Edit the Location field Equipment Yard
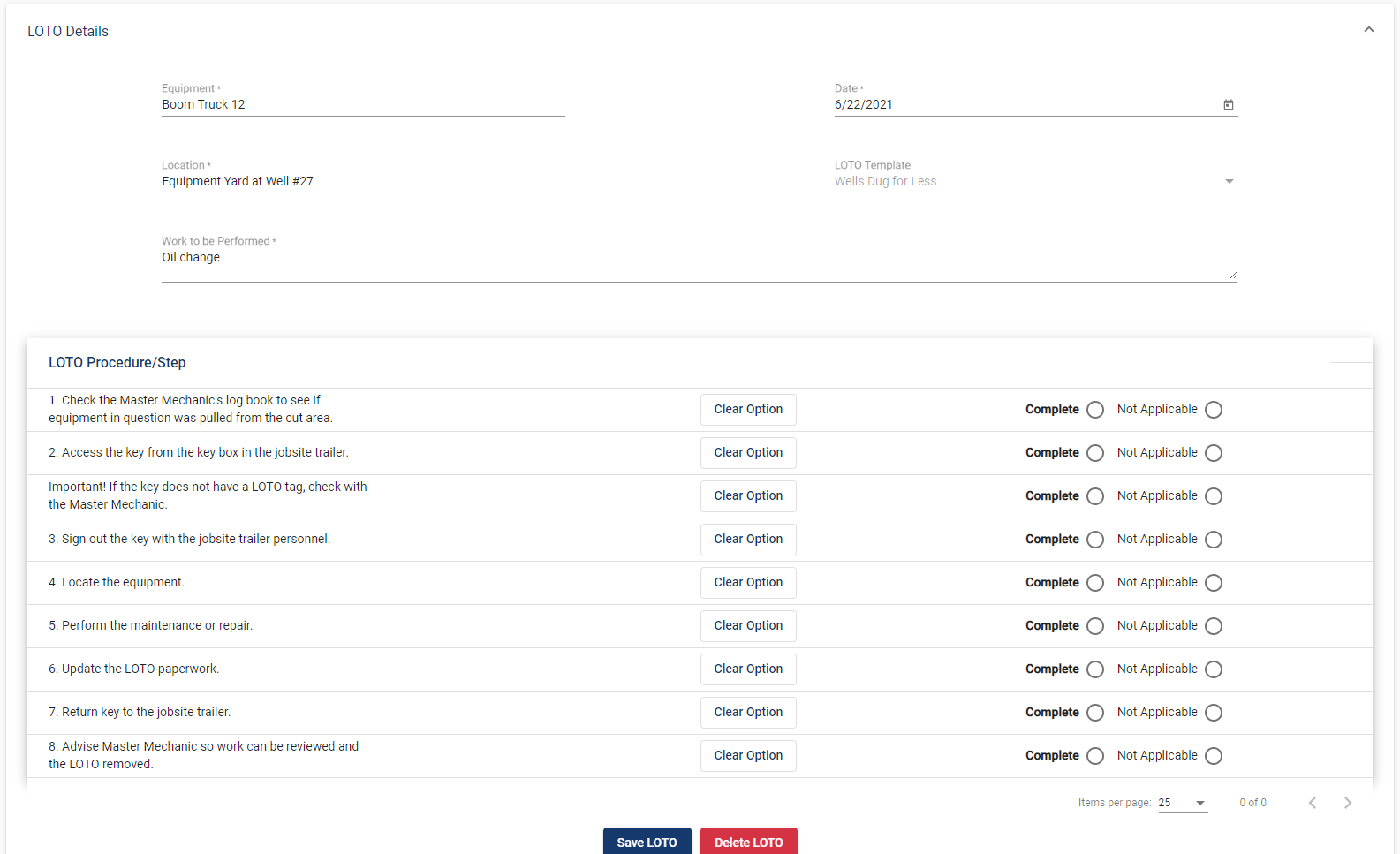 [x=363, y=182]
